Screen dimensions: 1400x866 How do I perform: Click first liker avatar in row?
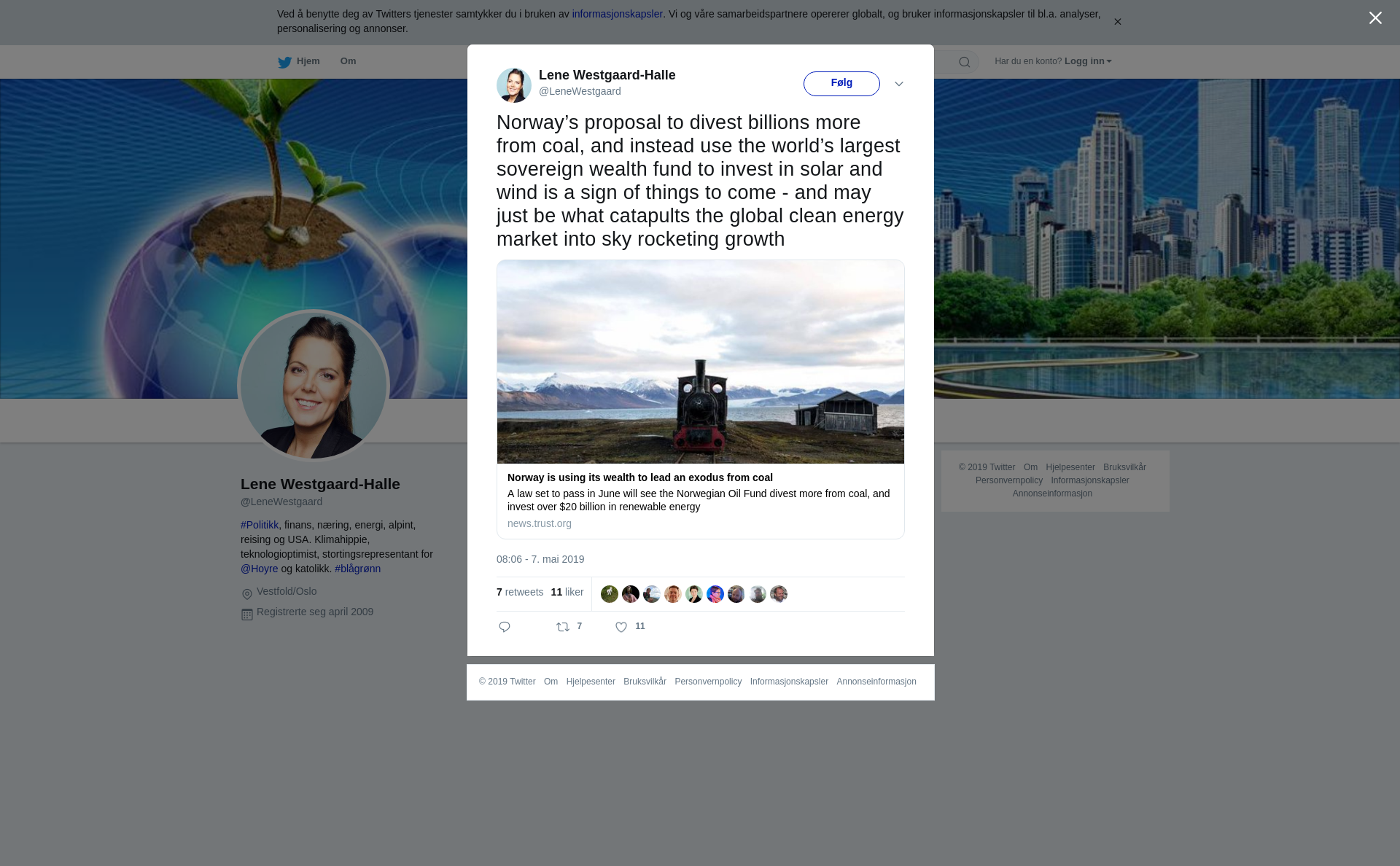coord(610,594)
